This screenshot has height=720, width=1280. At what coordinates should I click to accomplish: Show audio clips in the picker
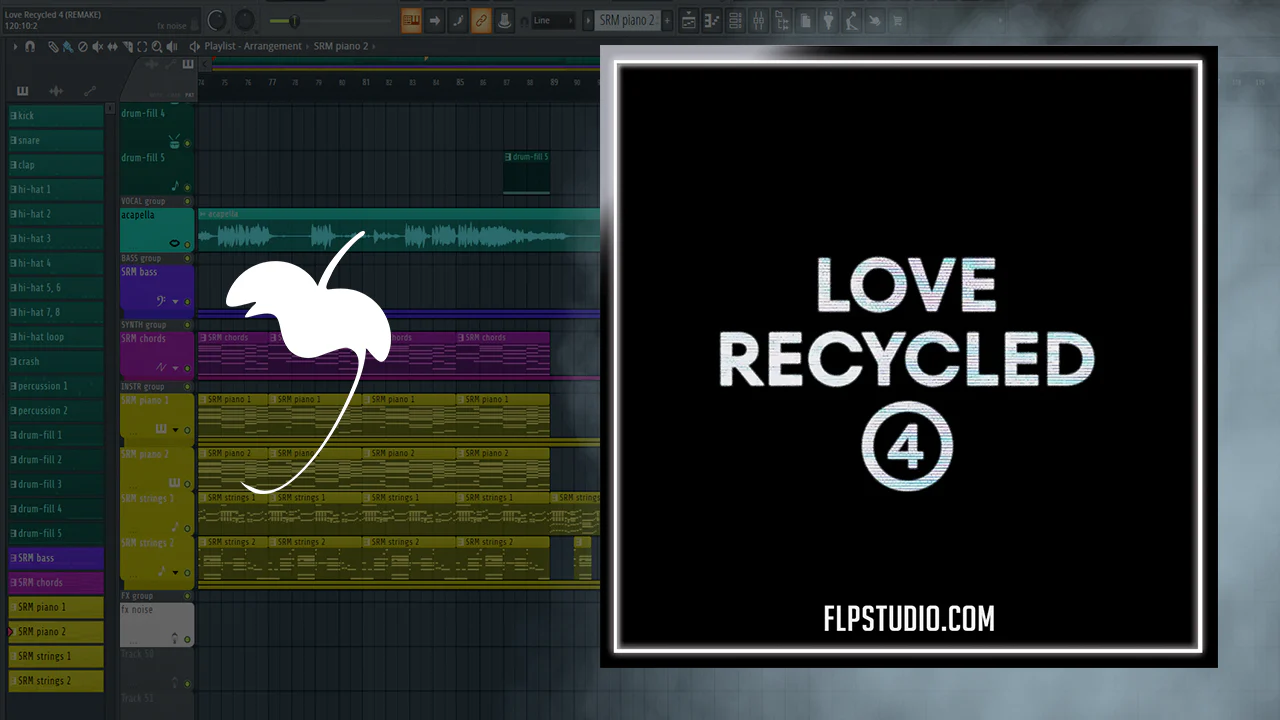pyautogui.click(x=56, y=91)
